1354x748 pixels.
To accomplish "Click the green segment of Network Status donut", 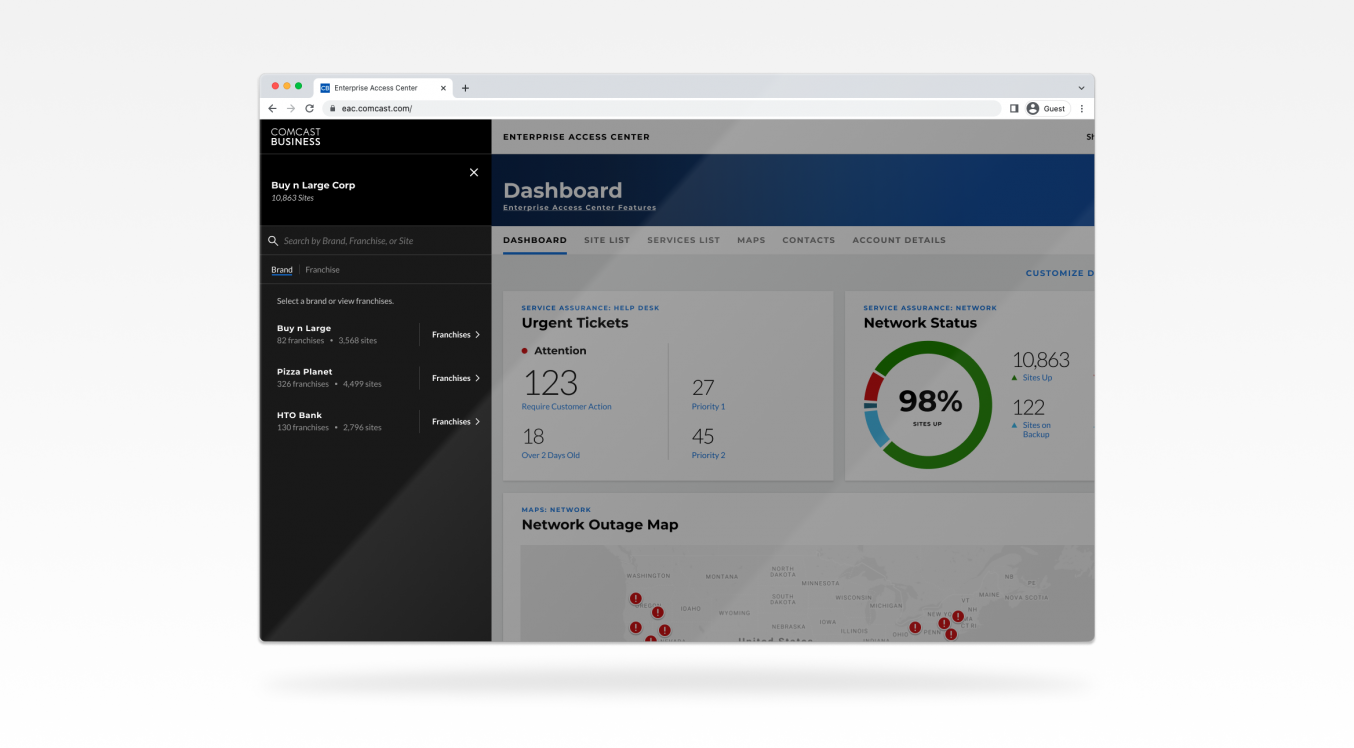I will click(x=982, y=405).
